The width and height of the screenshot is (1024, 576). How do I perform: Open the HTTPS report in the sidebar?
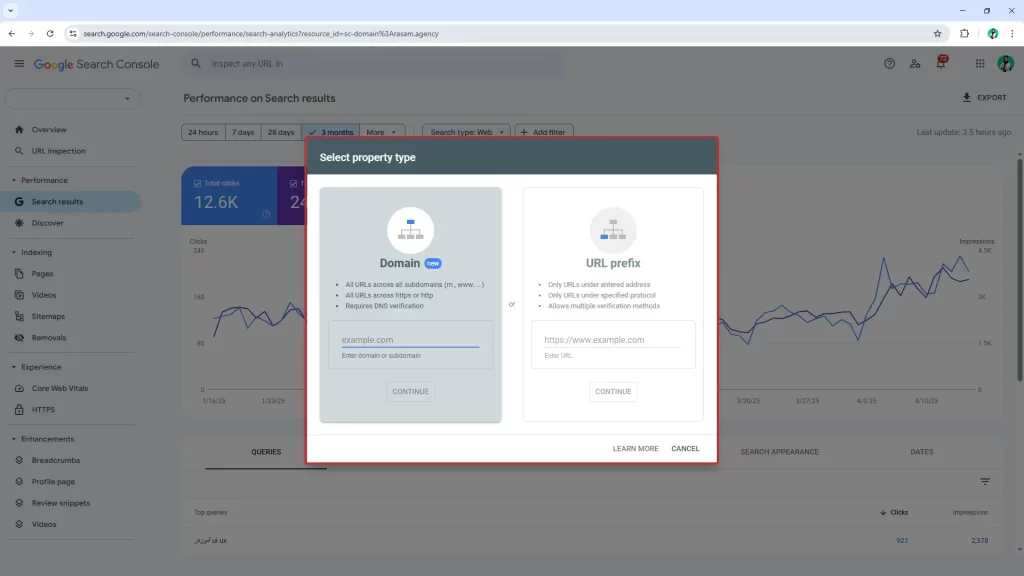coord(43,409)
